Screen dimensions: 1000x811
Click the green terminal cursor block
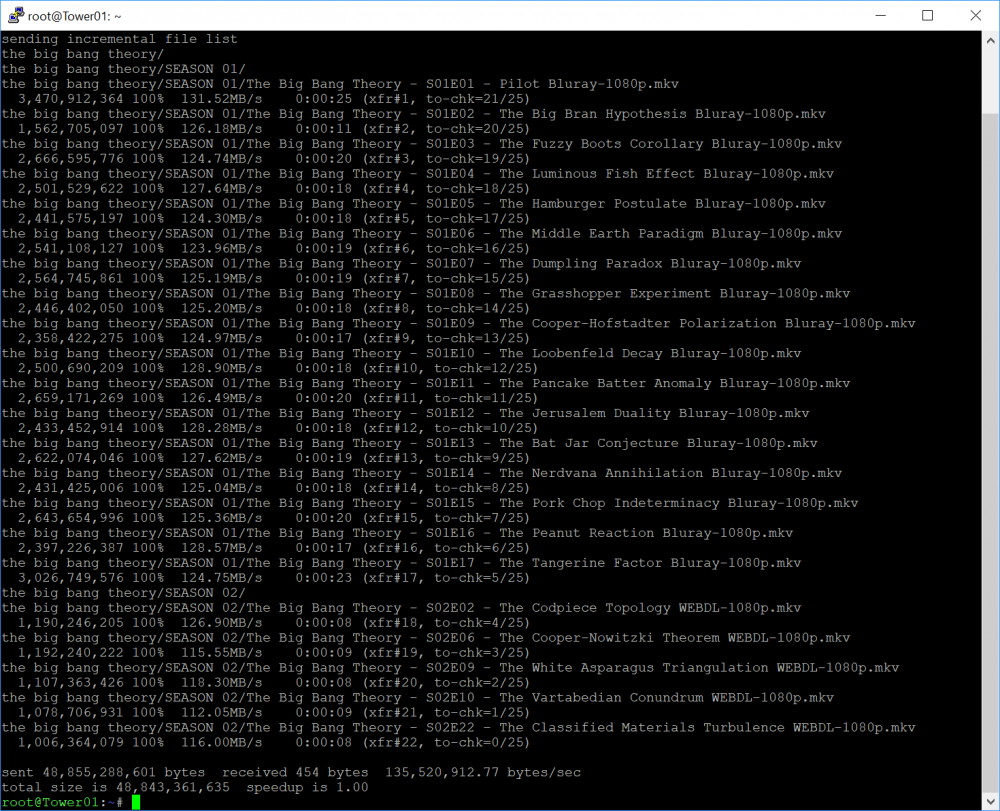click(136, 803)
